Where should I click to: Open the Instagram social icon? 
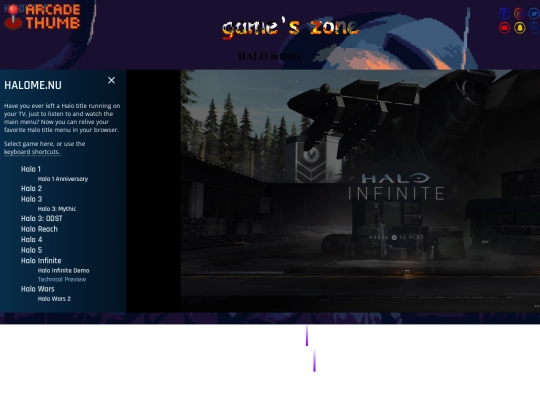pos(519,13)
